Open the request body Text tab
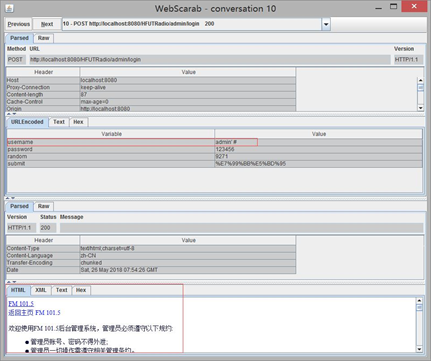 click(59, 122)
